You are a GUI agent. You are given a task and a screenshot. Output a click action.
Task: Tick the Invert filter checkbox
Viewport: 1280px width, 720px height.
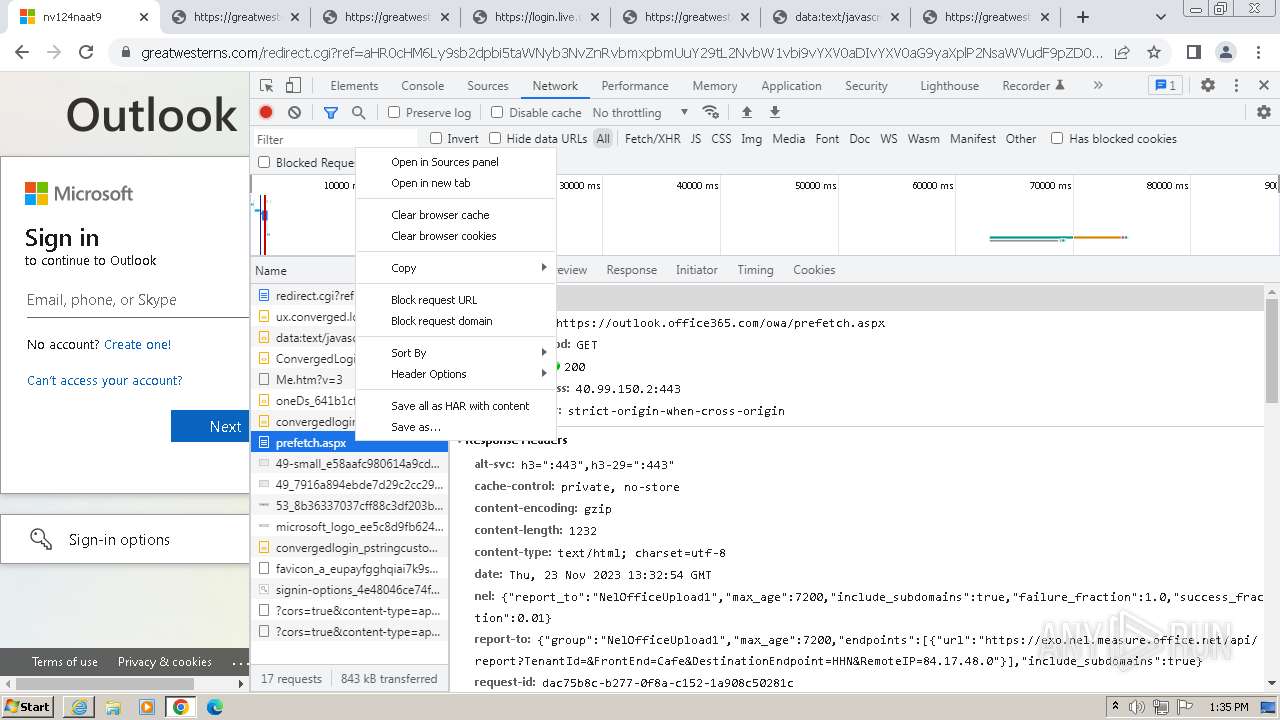click(x=436, y=139)
